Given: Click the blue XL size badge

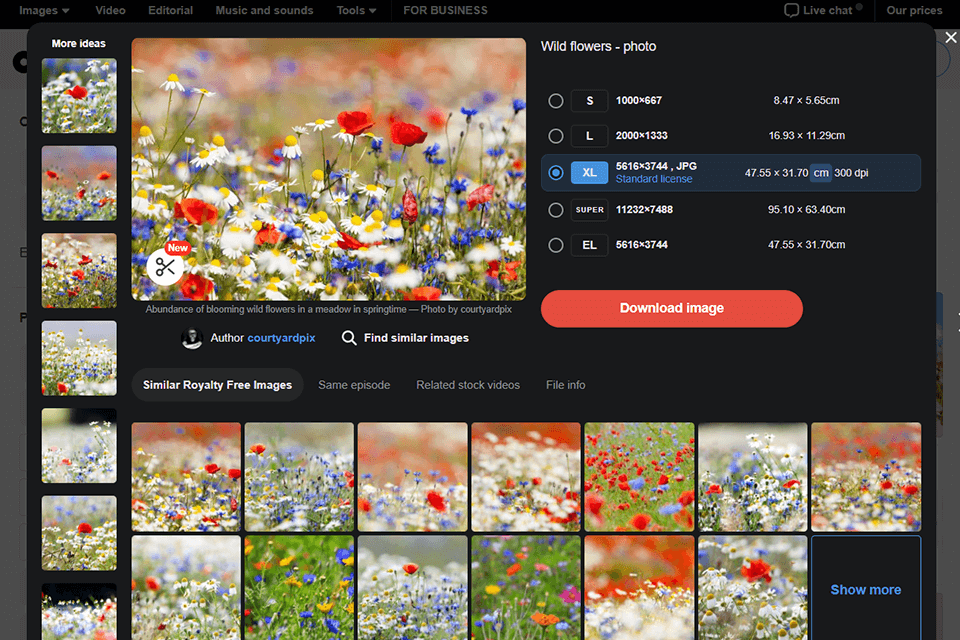Looking at the screenshot, I should [x=590, y=173].
